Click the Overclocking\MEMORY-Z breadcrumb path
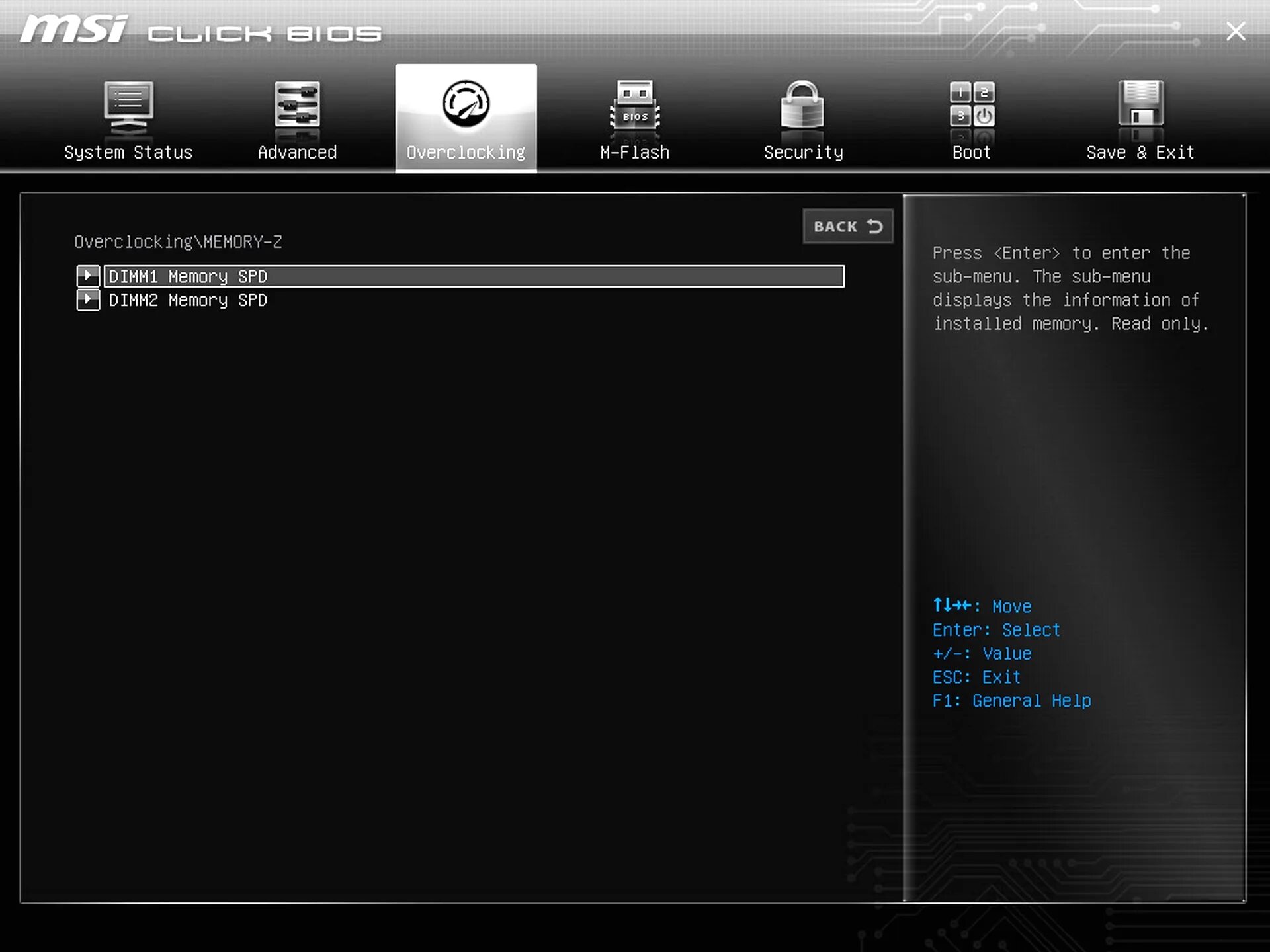The height and width of the screenshot is (952, 1270). pyautogui.click(x=178, y=242)
